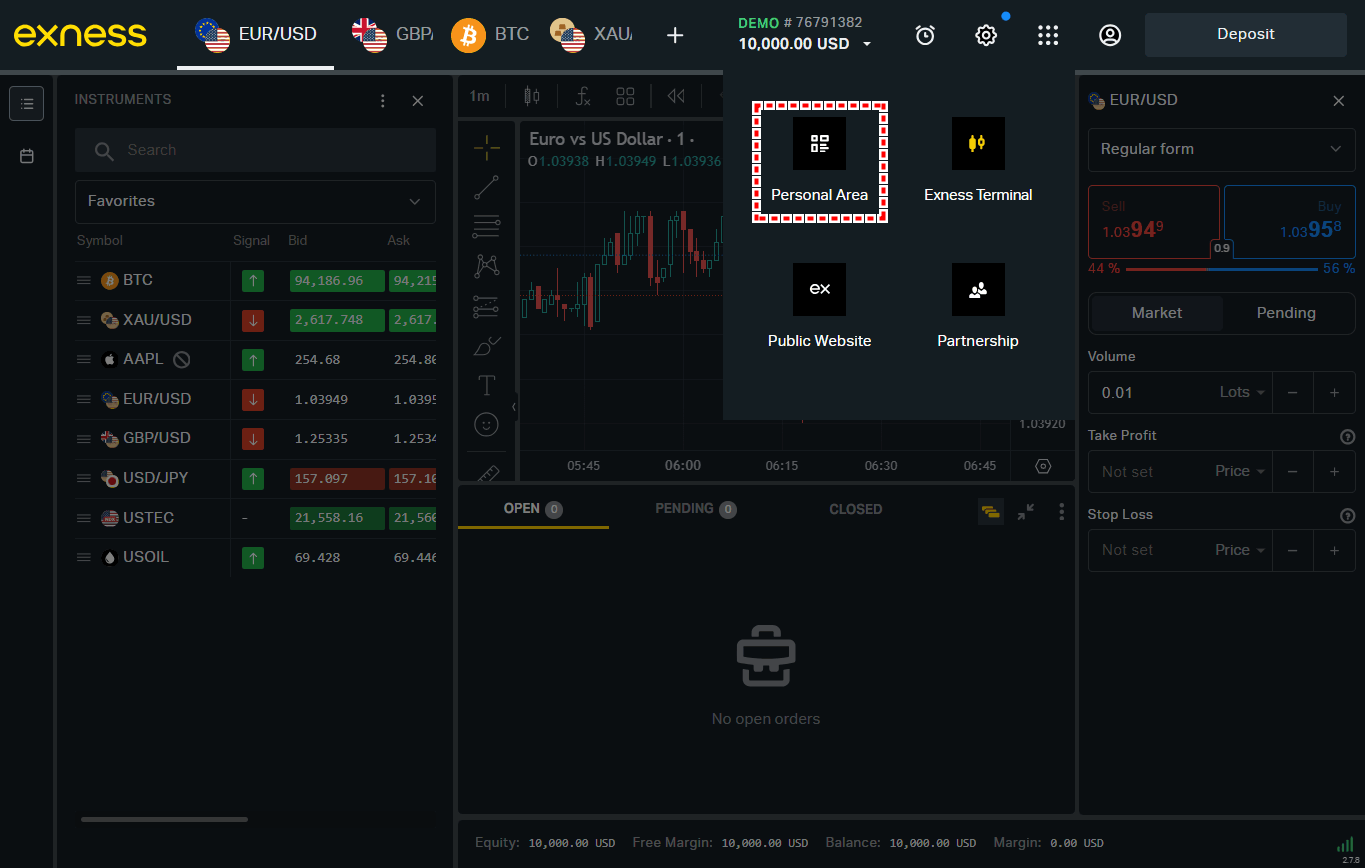Open the Stop Loss Price unit dropdown
This screenshot has width=1365, height=868.
coord(1240,550)
